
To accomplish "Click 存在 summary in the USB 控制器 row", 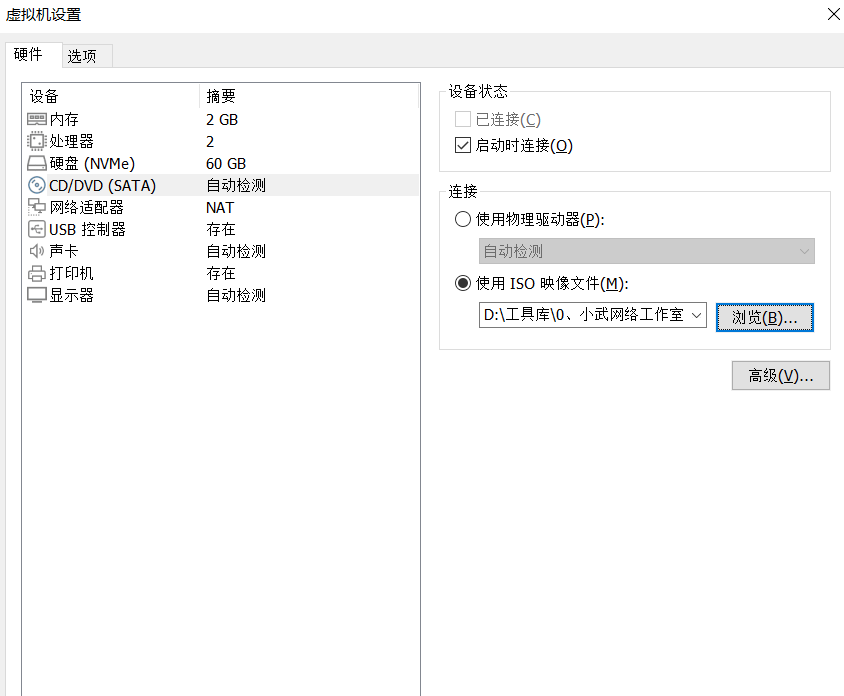I will (221, 230).
